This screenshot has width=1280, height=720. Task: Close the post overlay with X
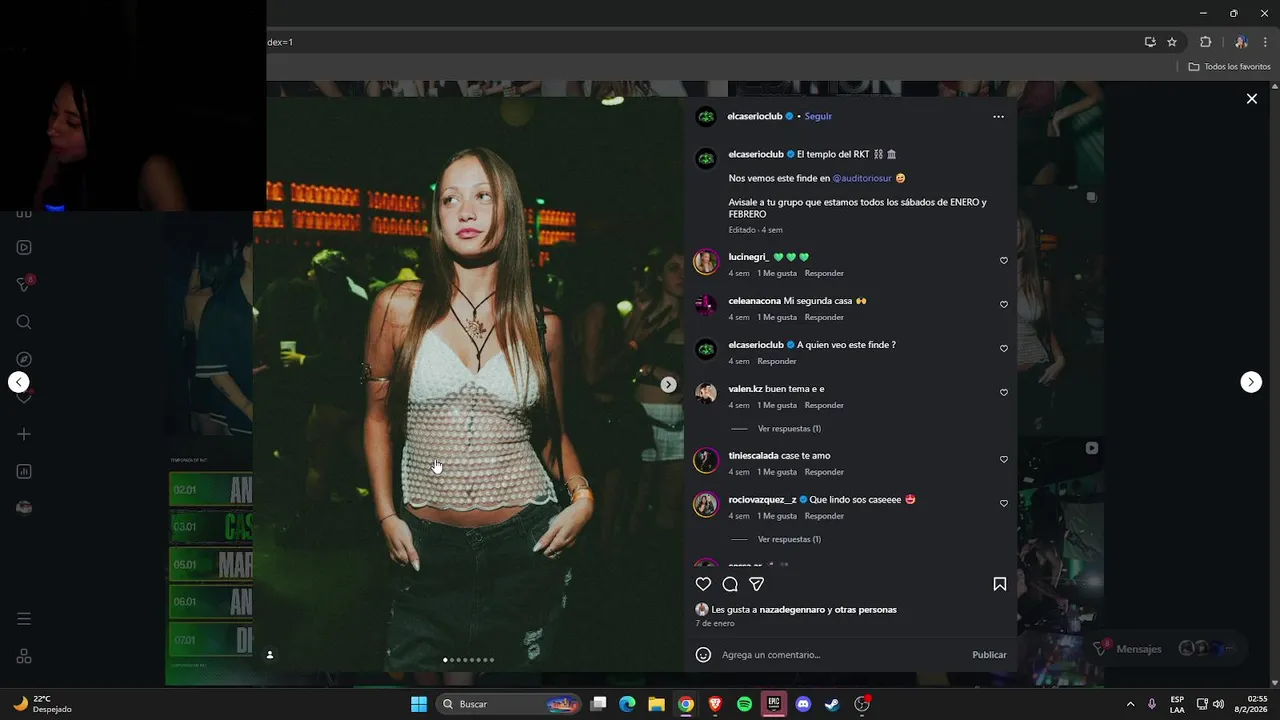click(x=1251, y=98)
